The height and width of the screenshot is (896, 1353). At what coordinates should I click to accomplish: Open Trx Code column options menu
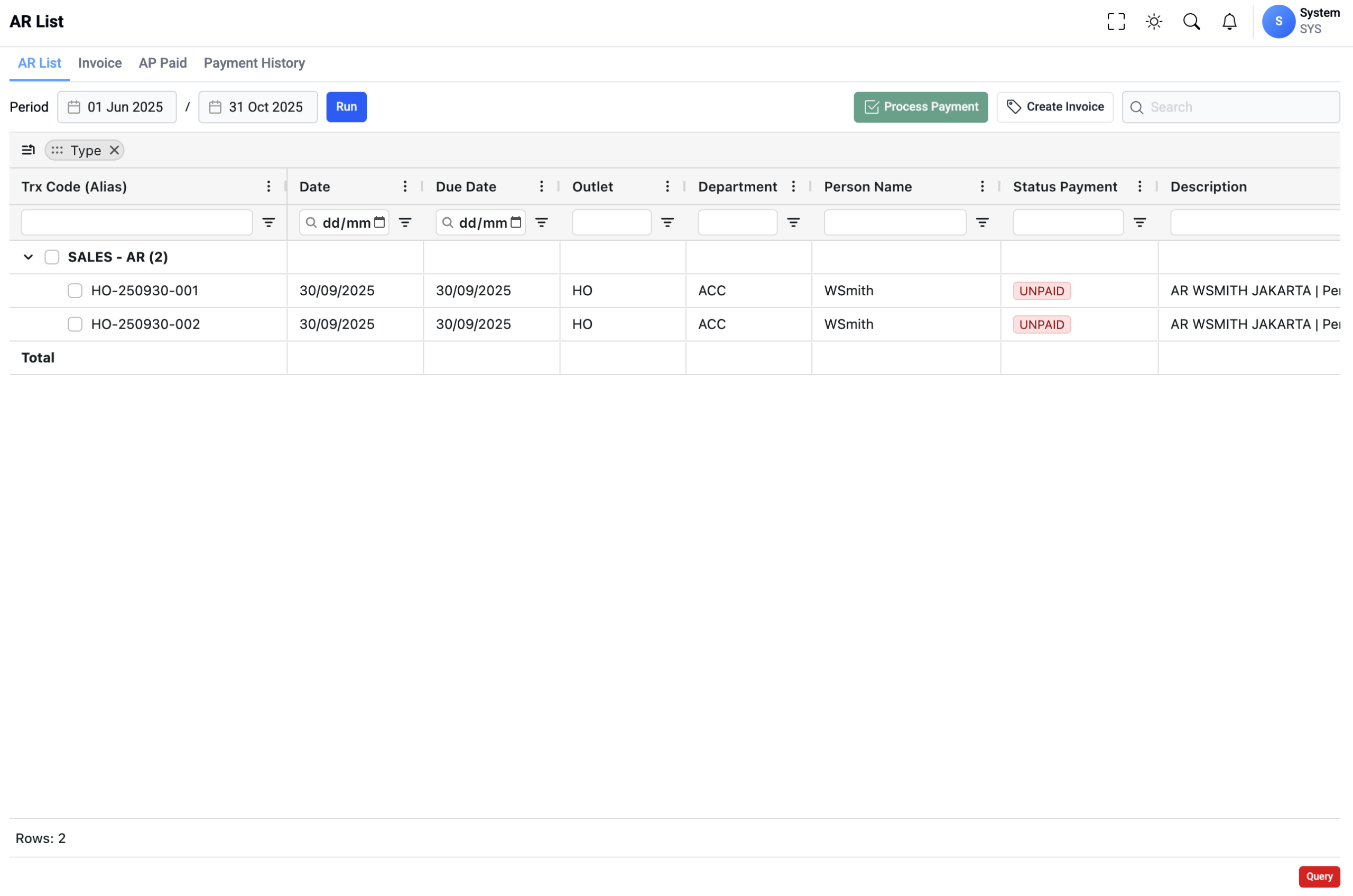click(x=268, y=187)
